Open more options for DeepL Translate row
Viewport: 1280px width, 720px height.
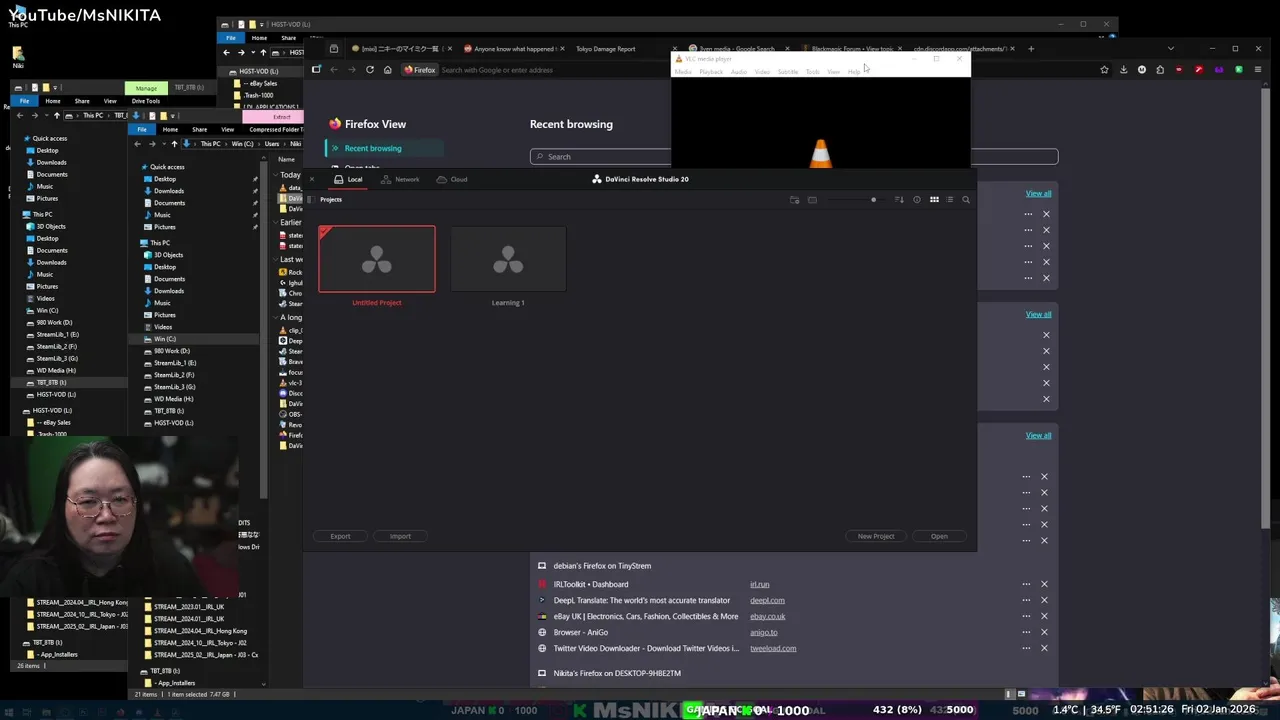1026,600
